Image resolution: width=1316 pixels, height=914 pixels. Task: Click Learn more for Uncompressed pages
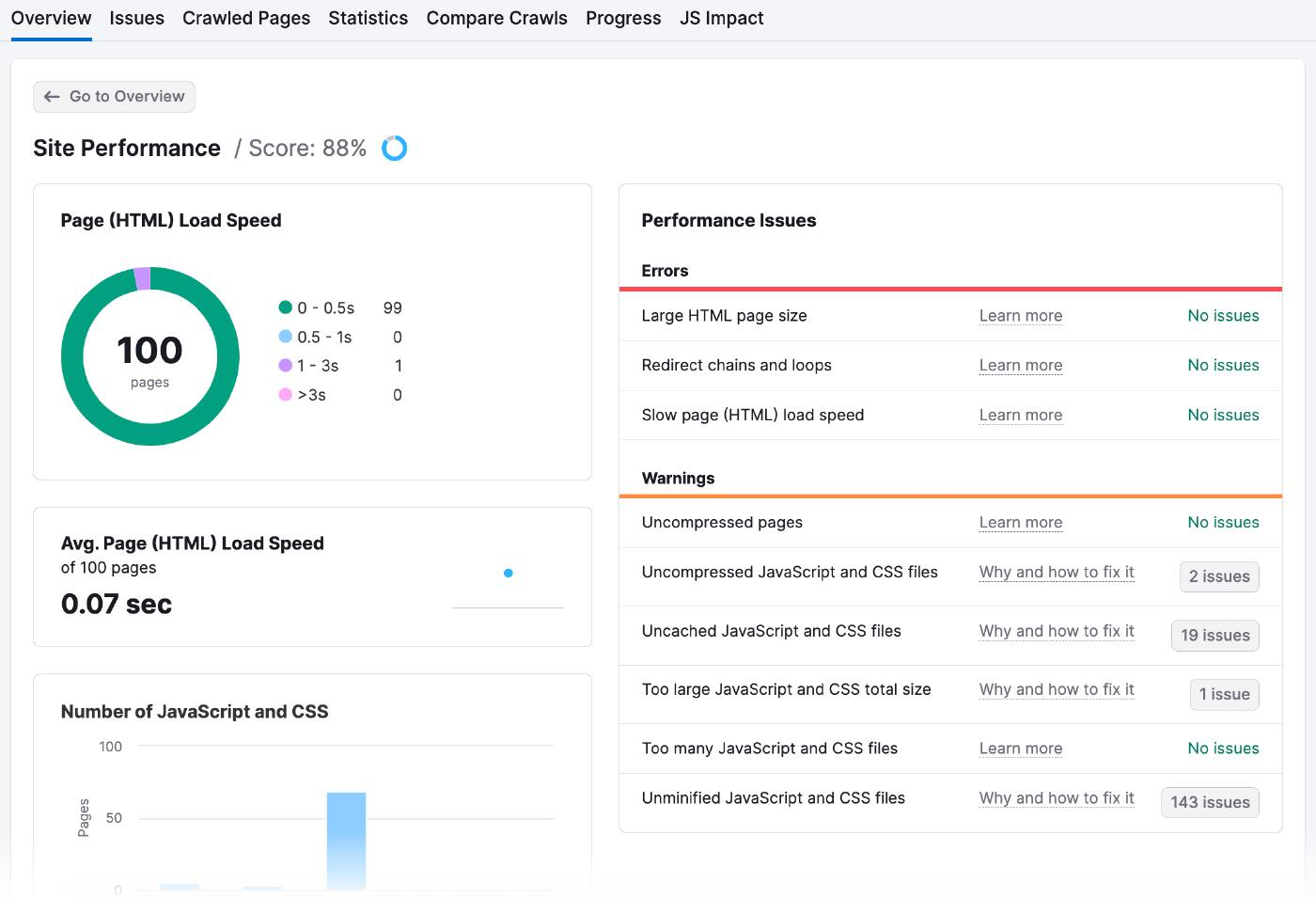(1020, 523)
